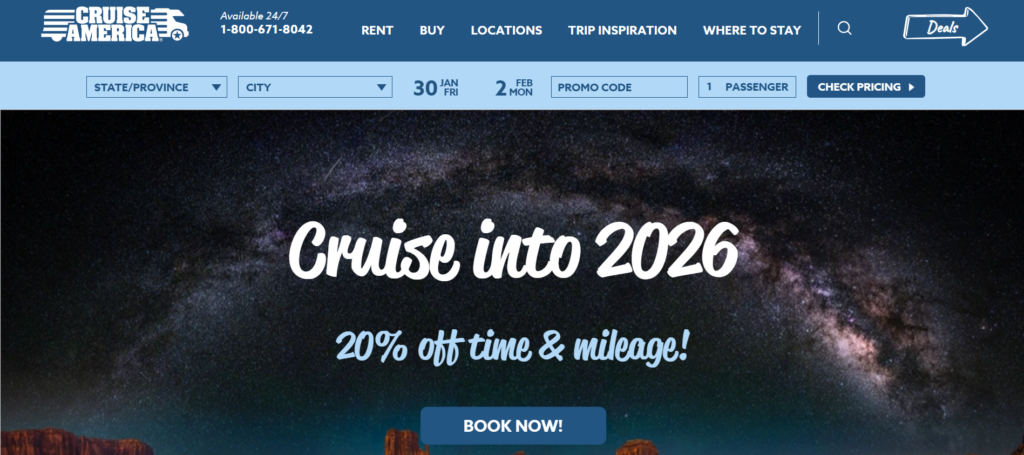The width and height of the screenshot is (1024, 455).
Task: Click the Passenger count field
Action: pos(747,87)
